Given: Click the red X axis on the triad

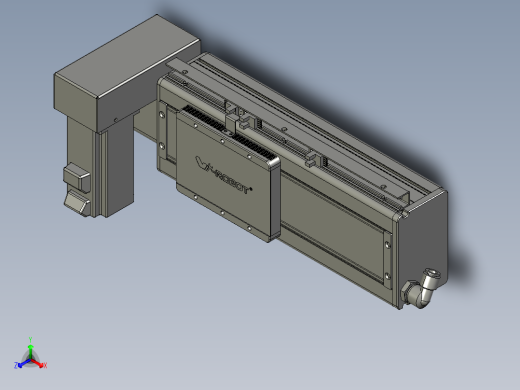Looking at the screenshot, I should point(38,364).
